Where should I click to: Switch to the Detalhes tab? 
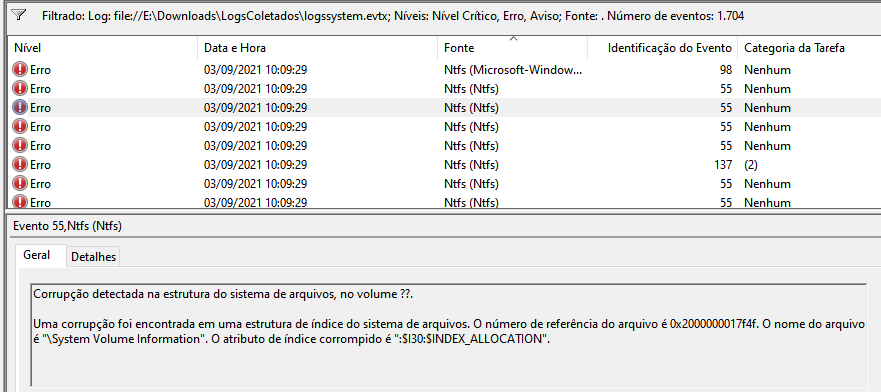(x=93, y=257)
